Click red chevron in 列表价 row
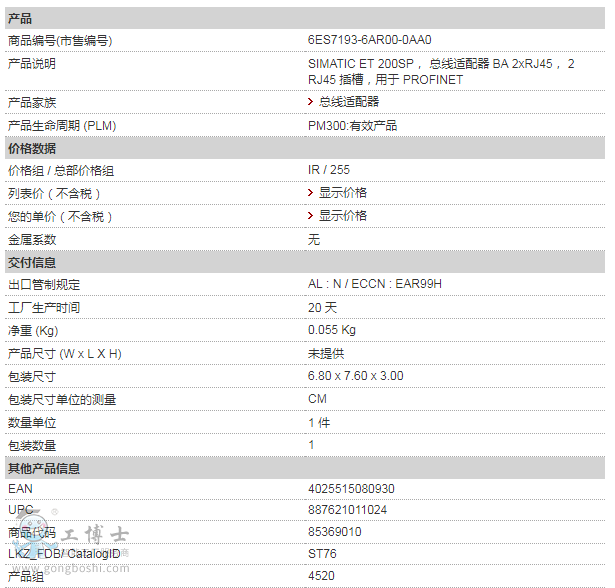Image resolution: width=615 pixels, height=588 pixels. click(x=310, y=193)
